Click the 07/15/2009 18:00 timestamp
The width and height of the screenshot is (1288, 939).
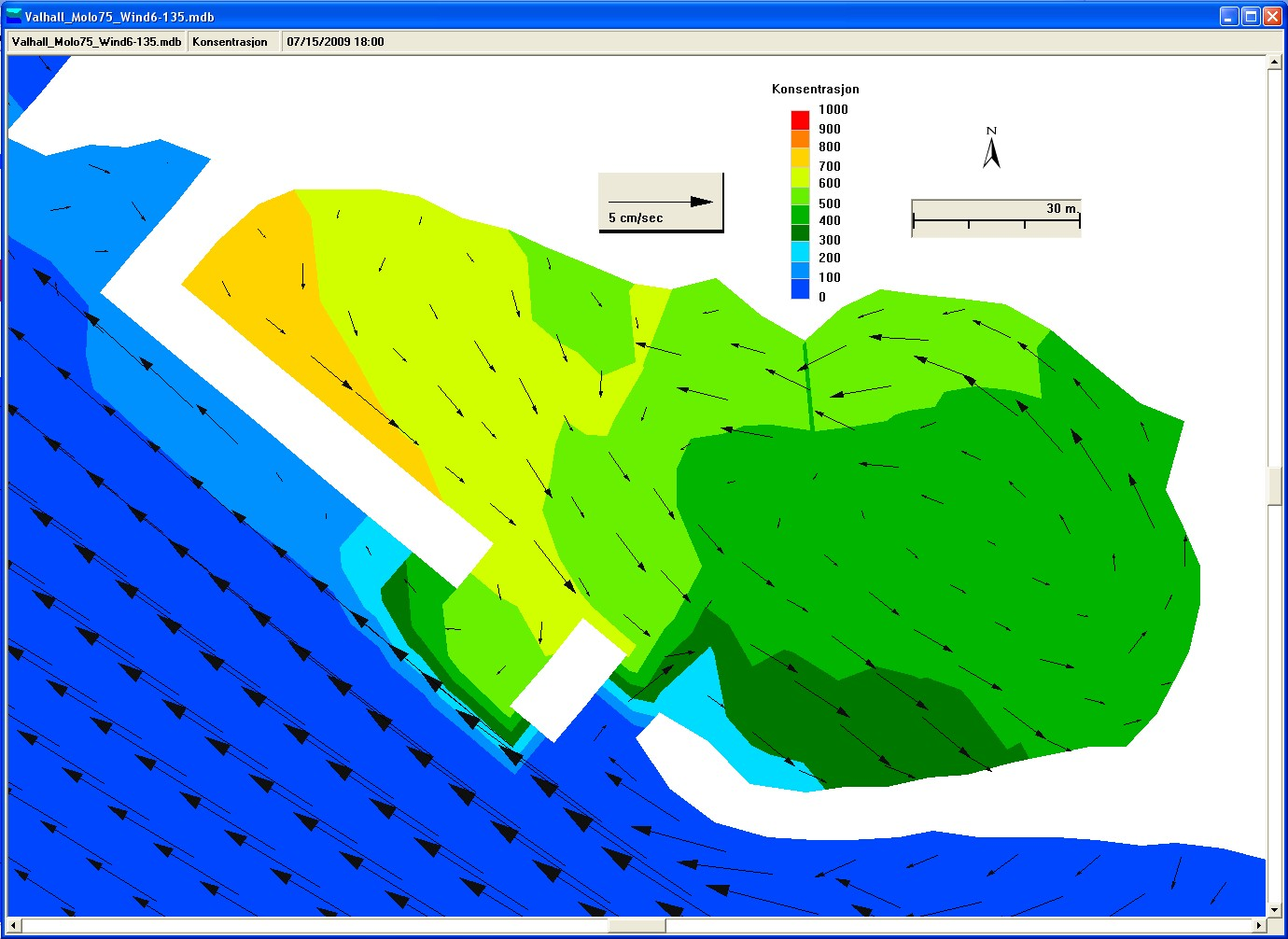pyautogui.click(x=335, y=41)
